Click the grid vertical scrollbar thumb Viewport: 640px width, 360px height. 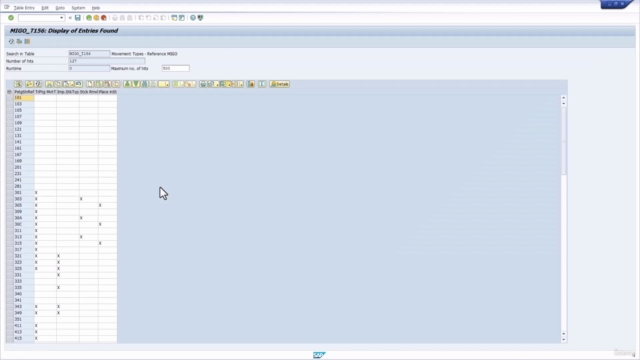tap(564, 141)
